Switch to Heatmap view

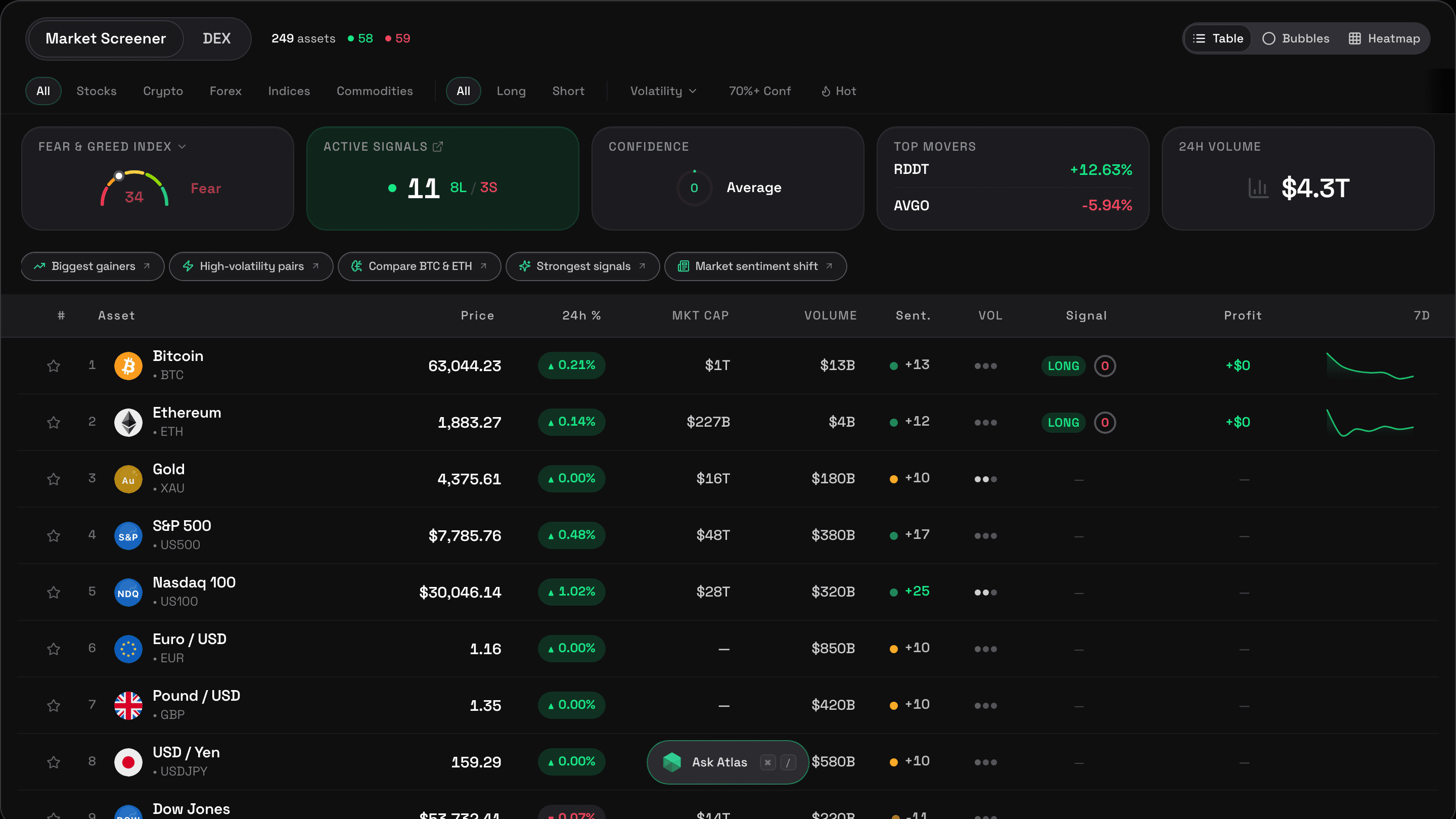1384,38
